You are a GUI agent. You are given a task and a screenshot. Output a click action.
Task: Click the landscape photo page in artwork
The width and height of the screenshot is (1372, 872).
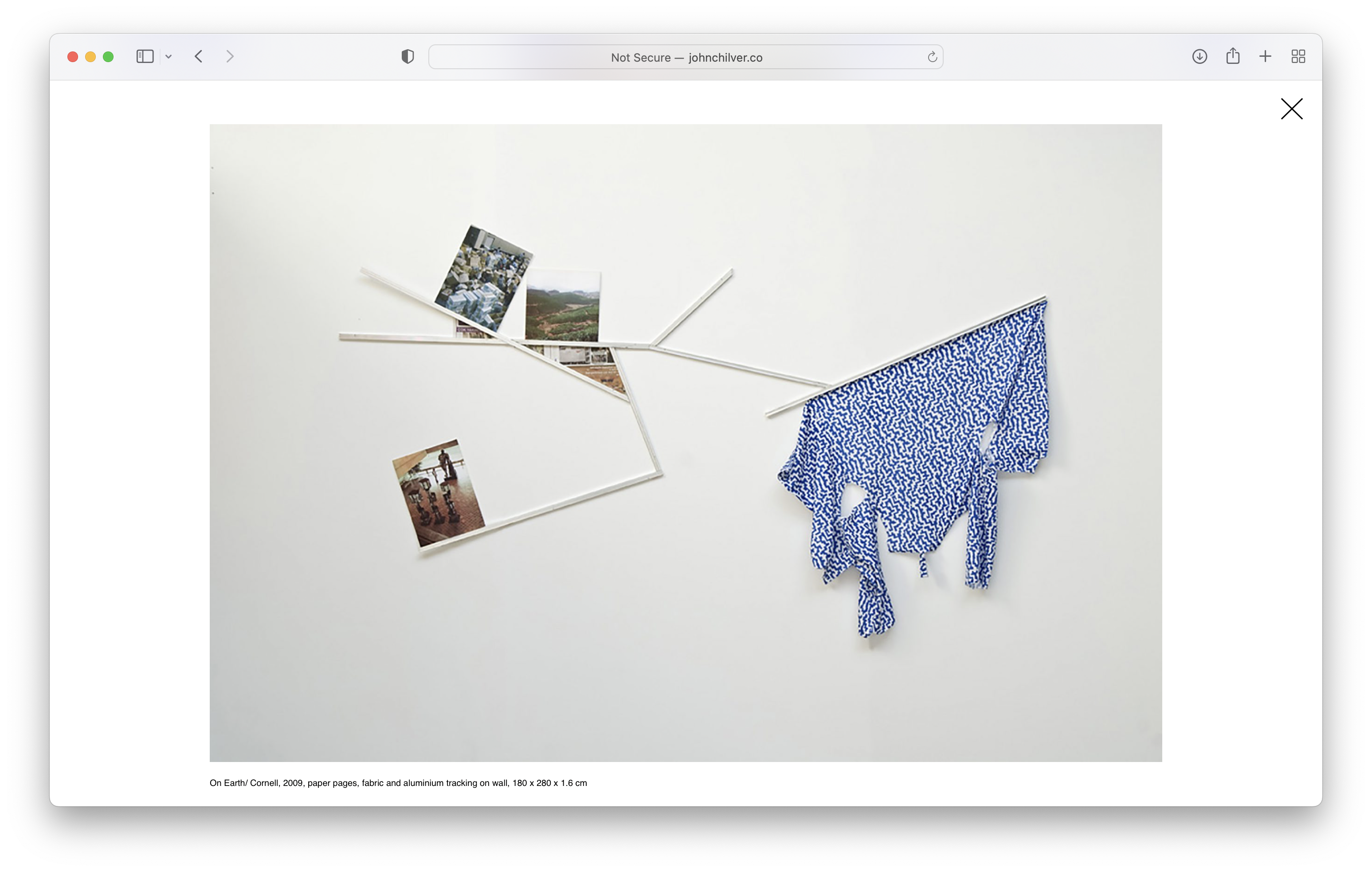[x=562, y=308]
